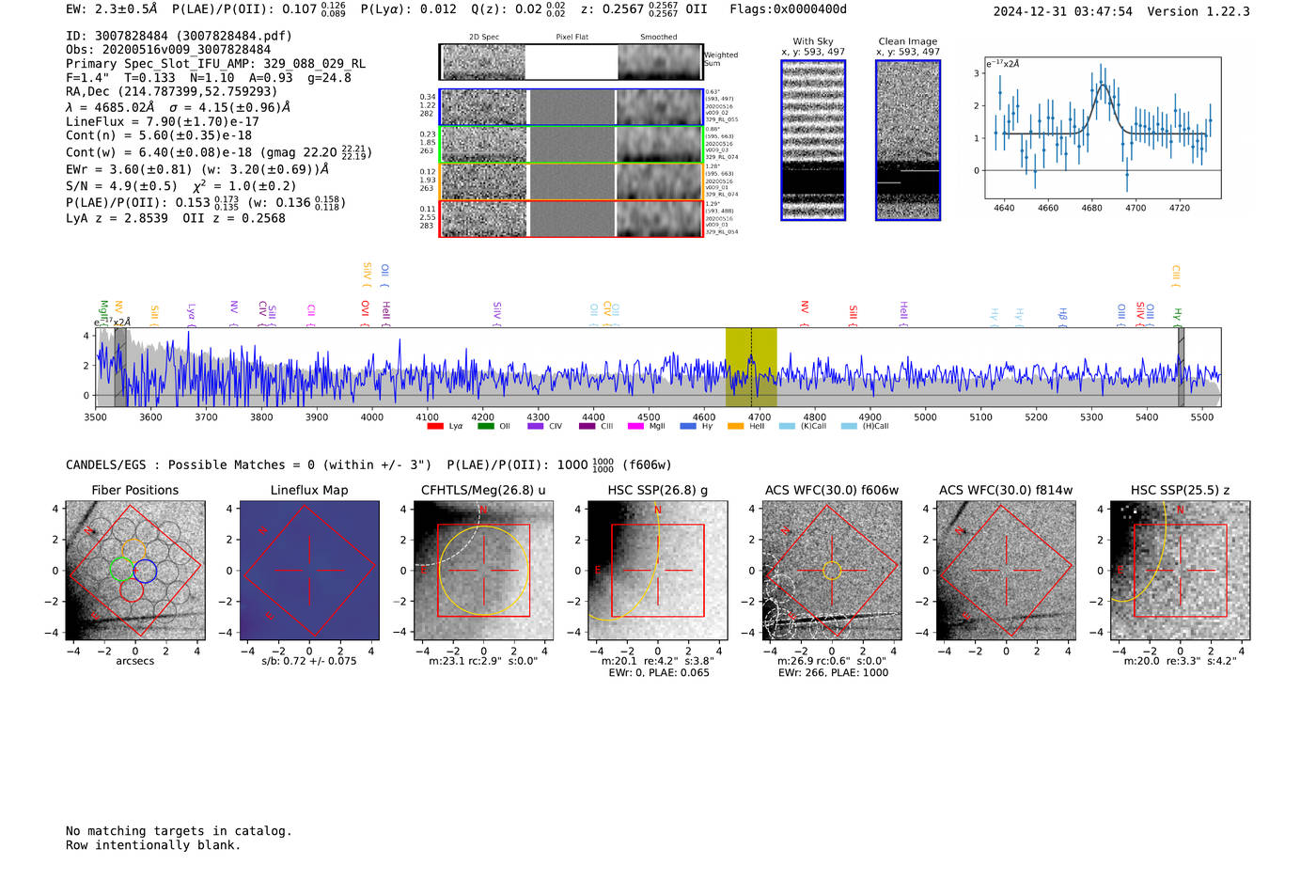Click the 2D Spec column header

(484, 38)
